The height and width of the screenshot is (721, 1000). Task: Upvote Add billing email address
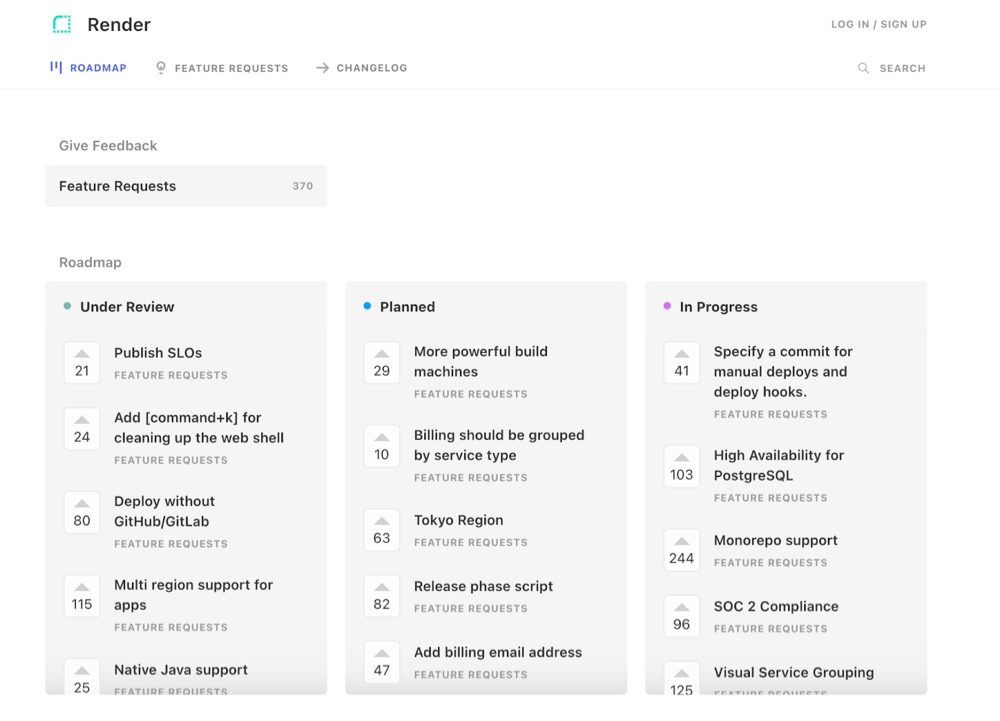(381, 662)
